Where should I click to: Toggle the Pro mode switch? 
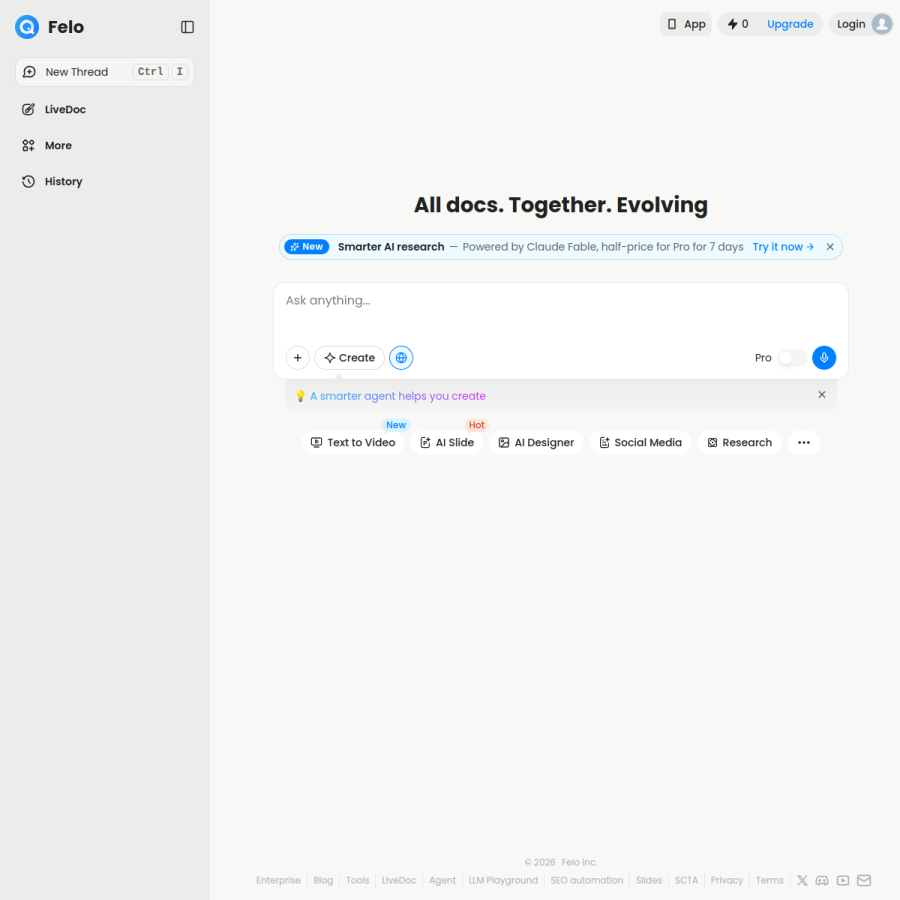792,358
